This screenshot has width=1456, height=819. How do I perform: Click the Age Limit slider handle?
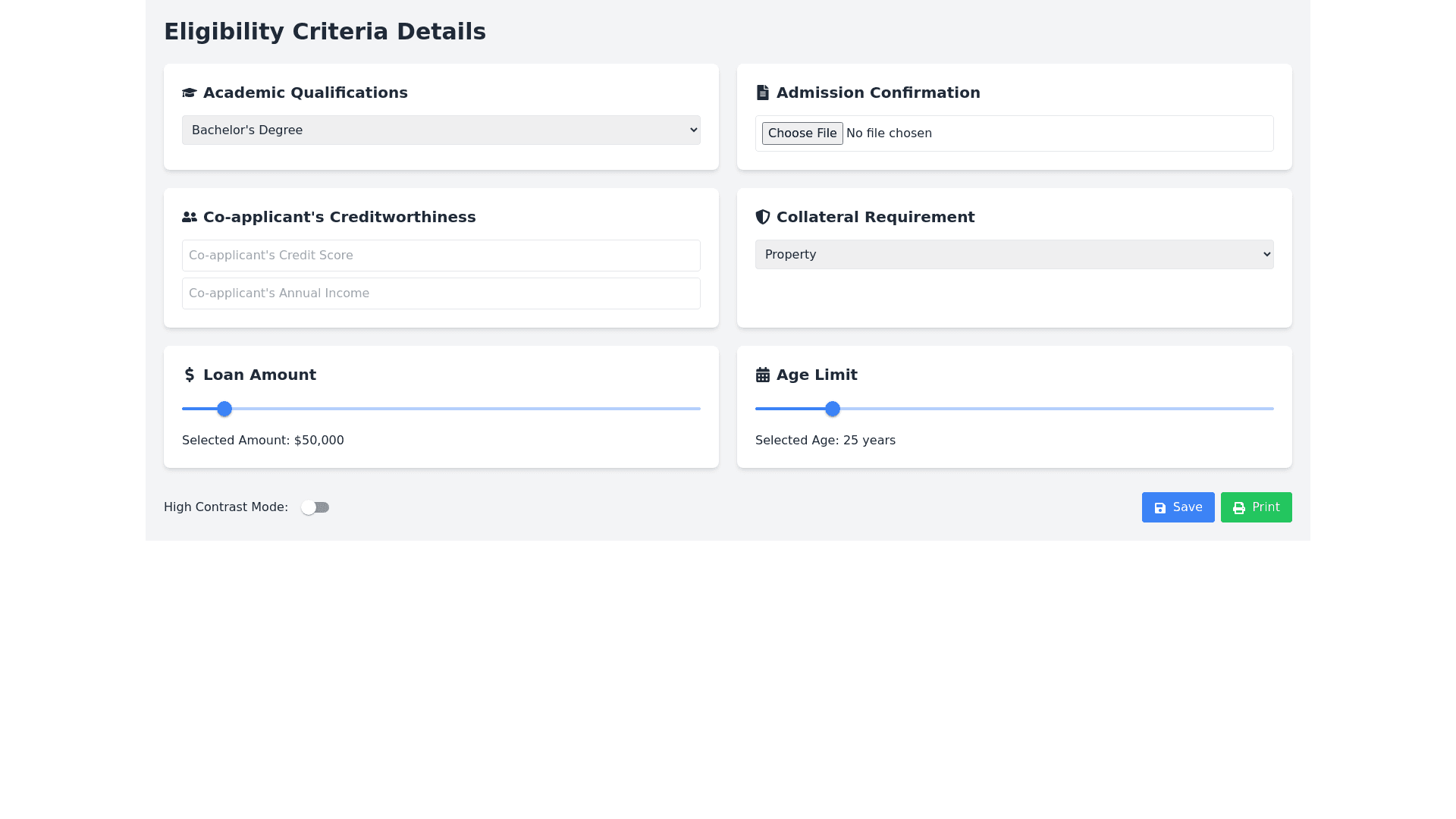pos(833,409)
